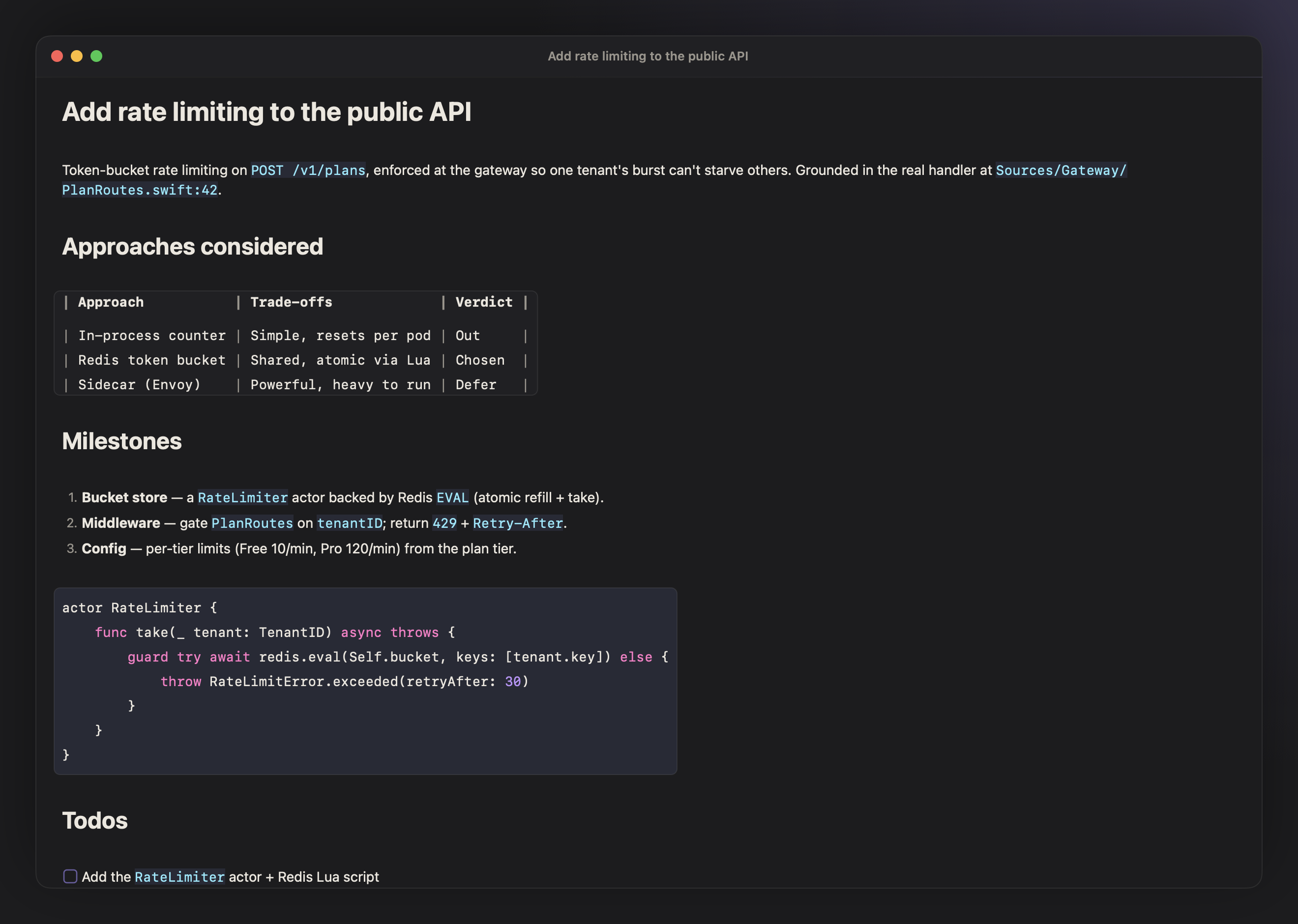
Task: Click the 'Shared, atomic via Lua' cell
Action: point(341,360)
